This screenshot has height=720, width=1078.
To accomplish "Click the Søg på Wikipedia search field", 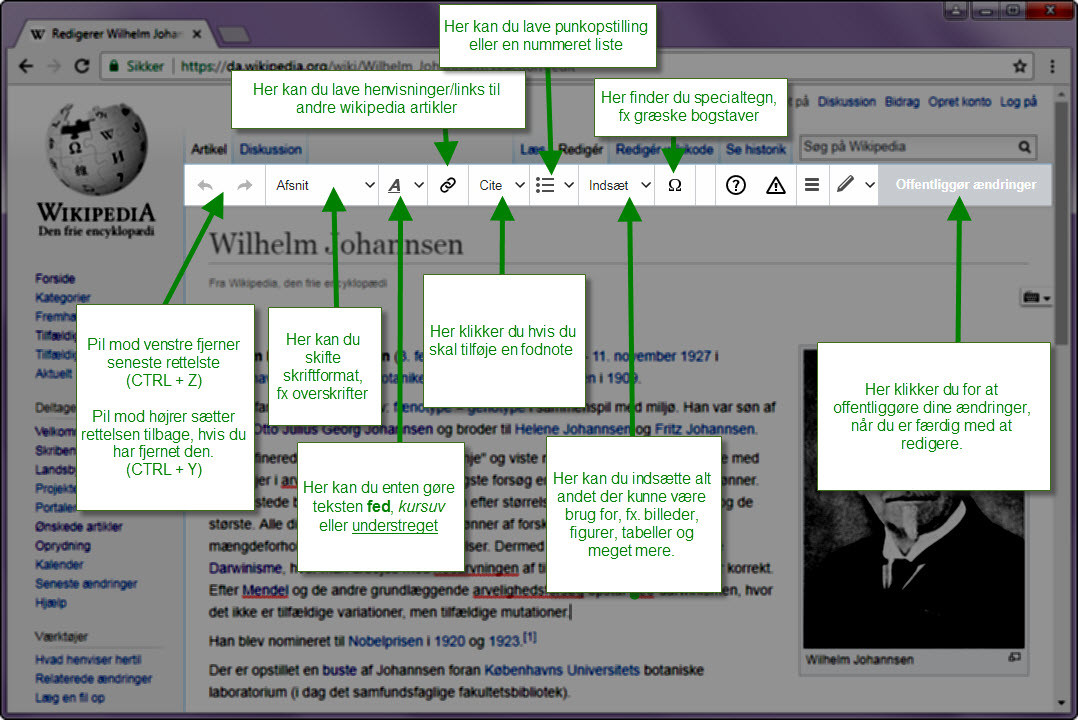I will pyautogui.click(x=908, y=146).
